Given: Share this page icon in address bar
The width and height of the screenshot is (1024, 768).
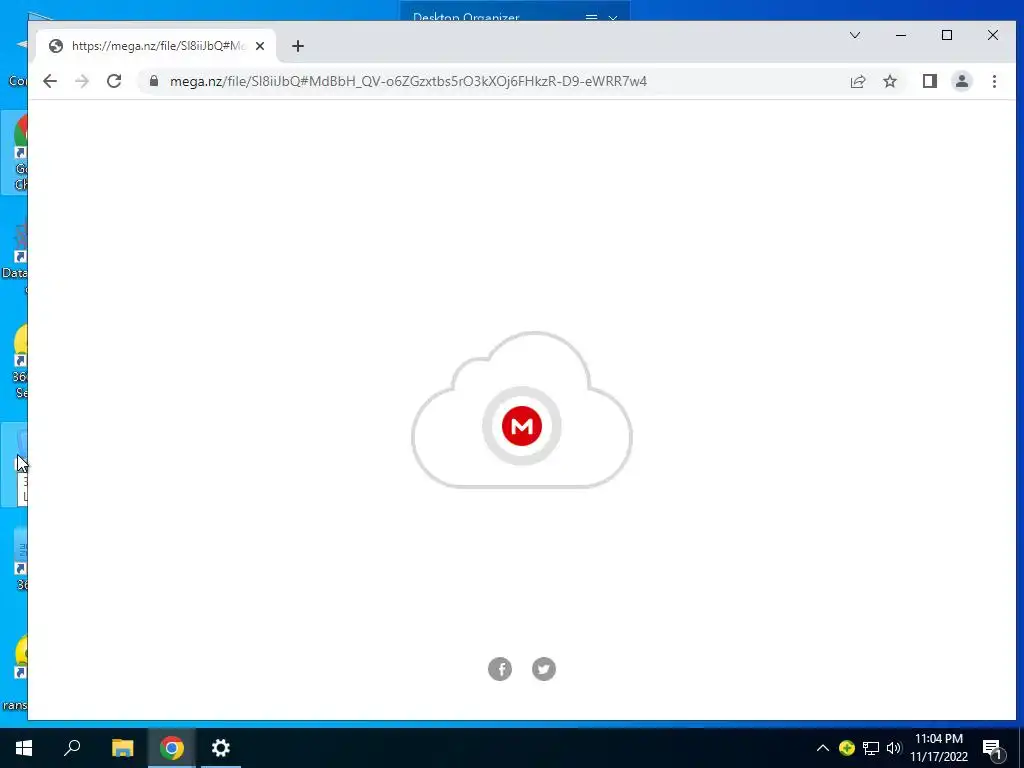Looking at the screenshot, I should [x=857, y=81].
